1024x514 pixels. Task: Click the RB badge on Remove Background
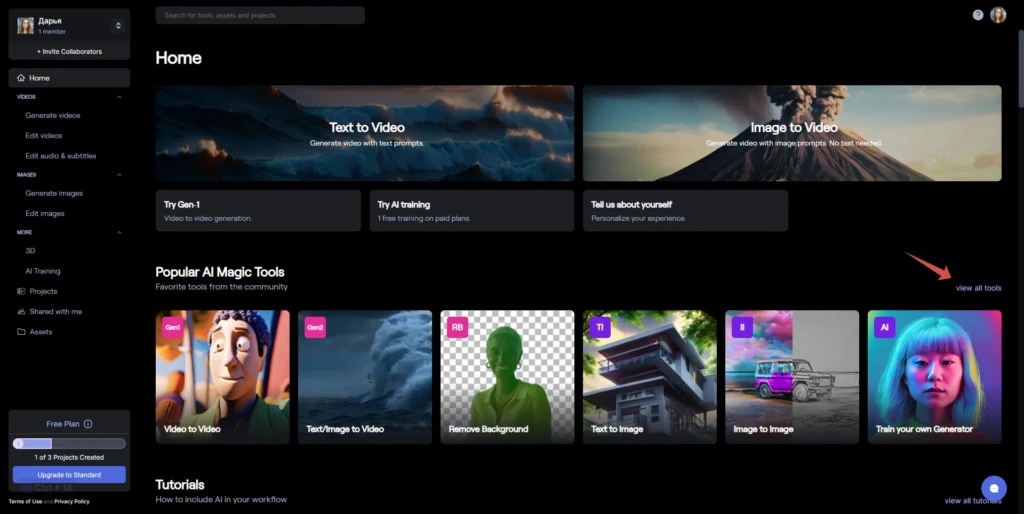coord(457,327)
